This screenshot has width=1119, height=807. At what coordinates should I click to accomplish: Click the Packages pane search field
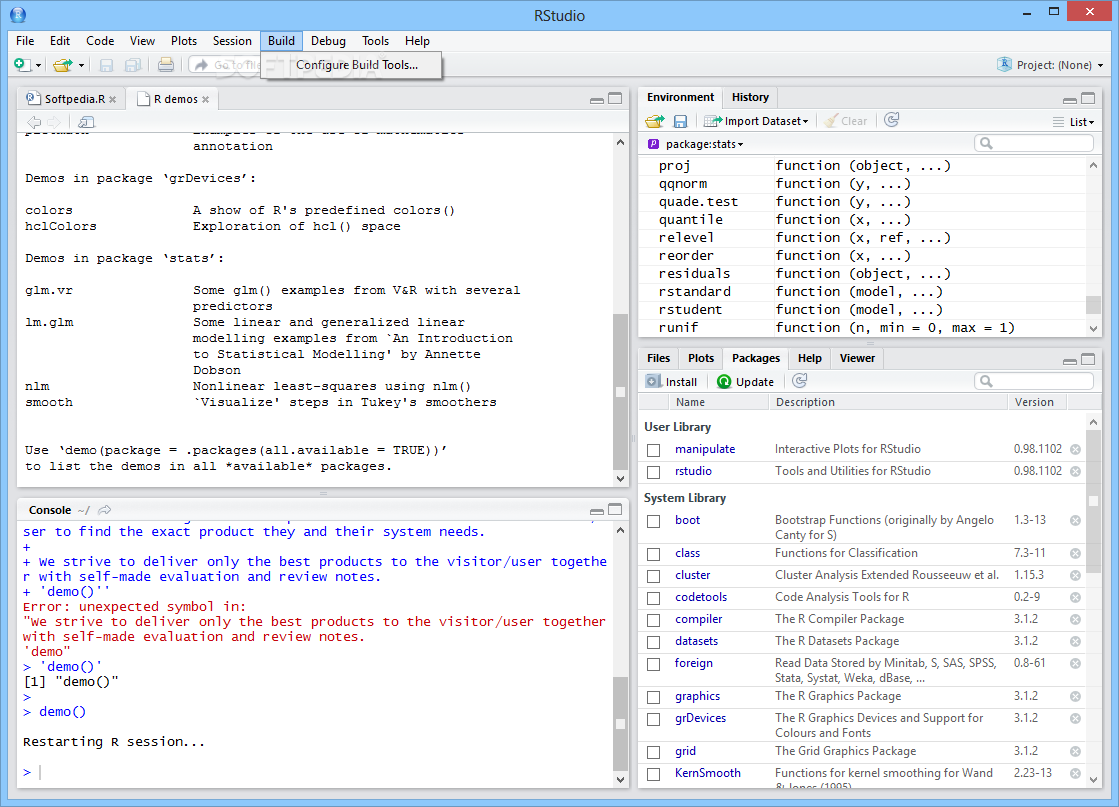(x=1034, y=381)
